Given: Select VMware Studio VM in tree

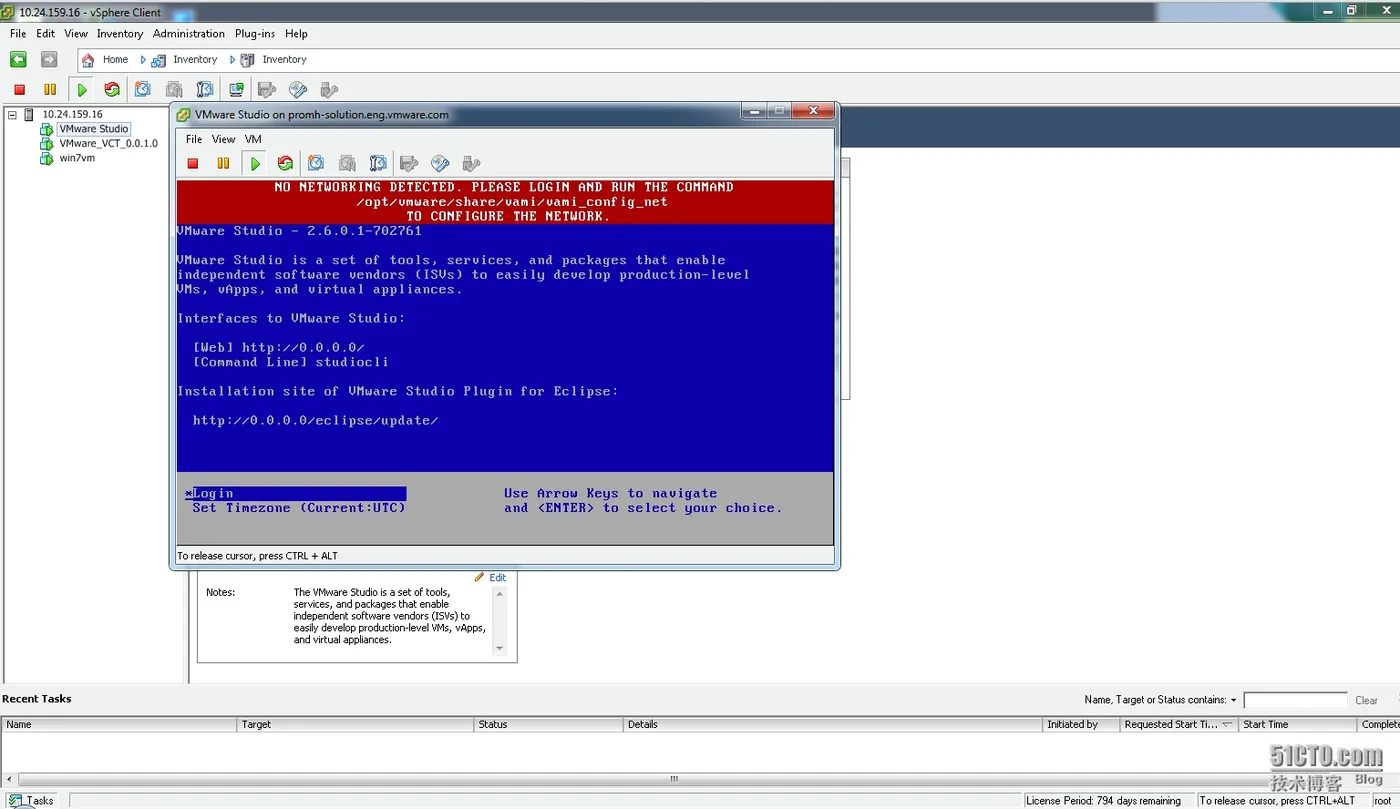Looking at the screenshot, I should click(93, 129).
